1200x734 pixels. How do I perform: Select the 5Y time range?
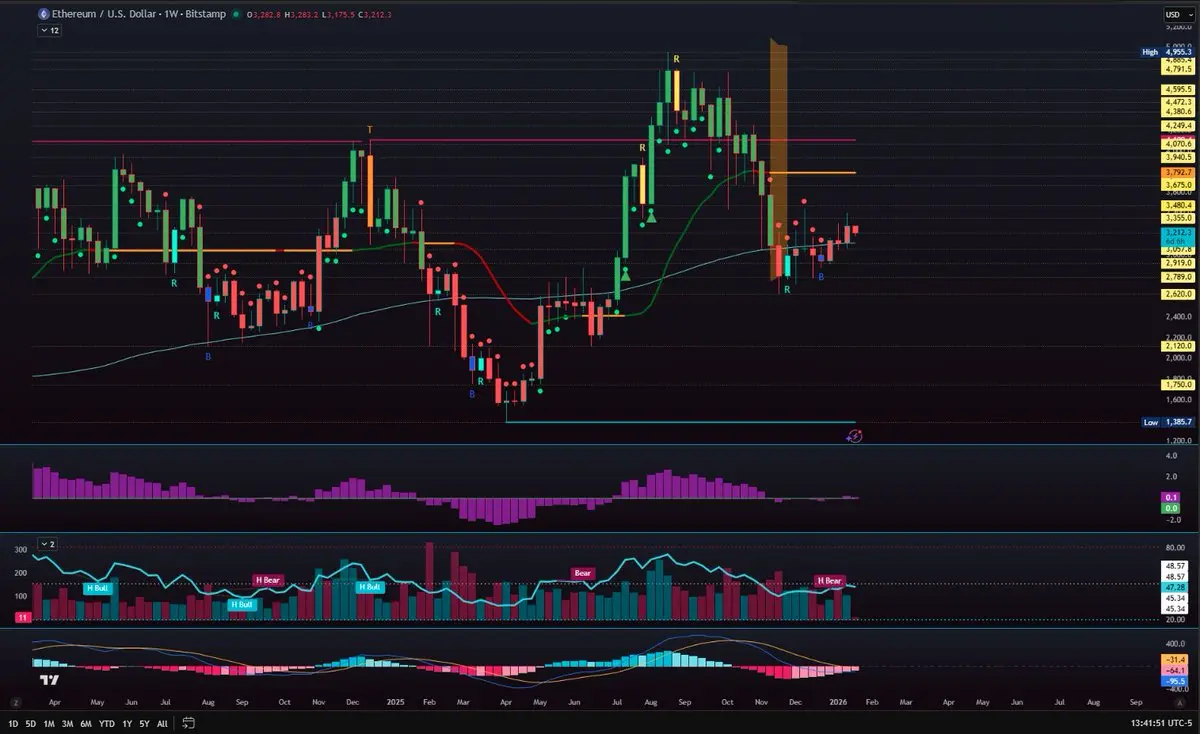pos(145,723)
